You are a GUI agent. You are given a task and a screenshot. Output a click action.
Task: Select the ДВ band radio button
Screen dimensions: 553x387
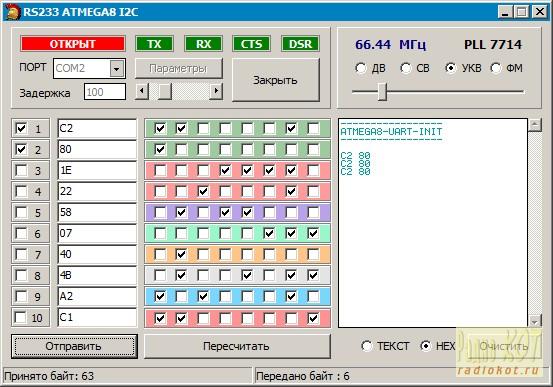(361, 68)
